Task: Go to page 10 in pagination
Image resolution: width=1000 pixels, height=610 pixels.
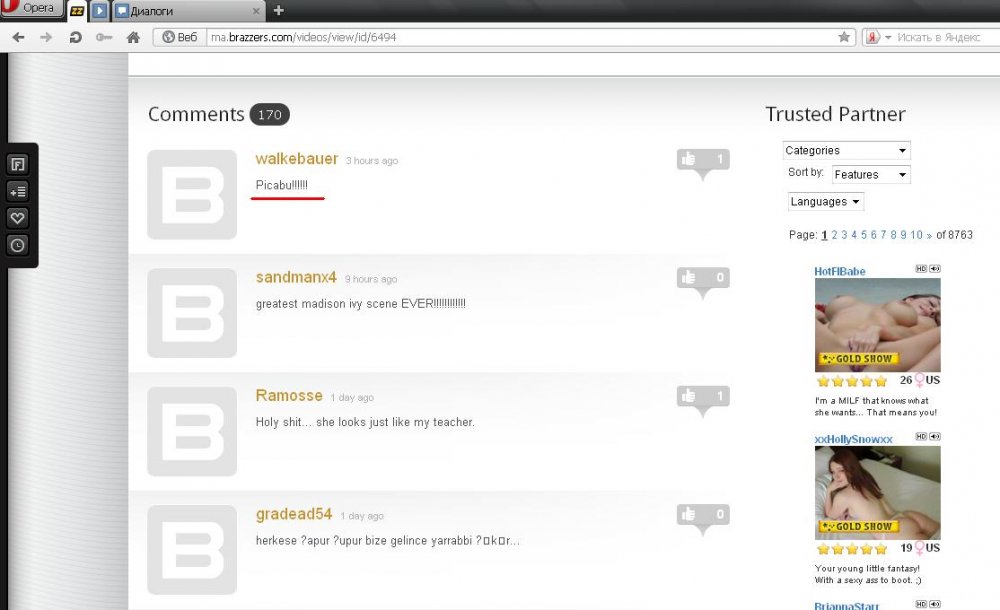Action: click(916, 235)
